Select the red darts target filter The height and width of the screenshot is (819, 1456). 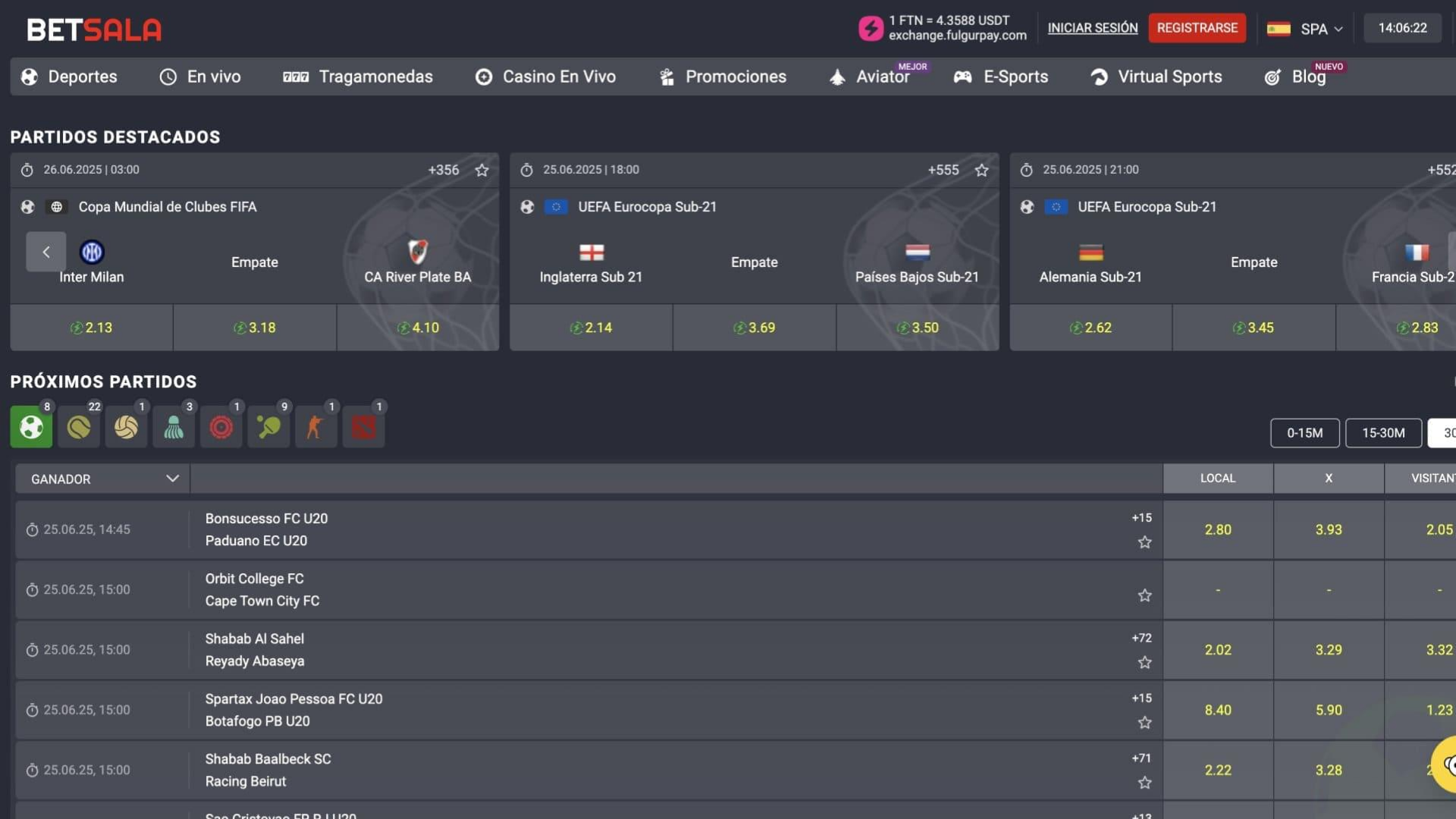(221, 427)
